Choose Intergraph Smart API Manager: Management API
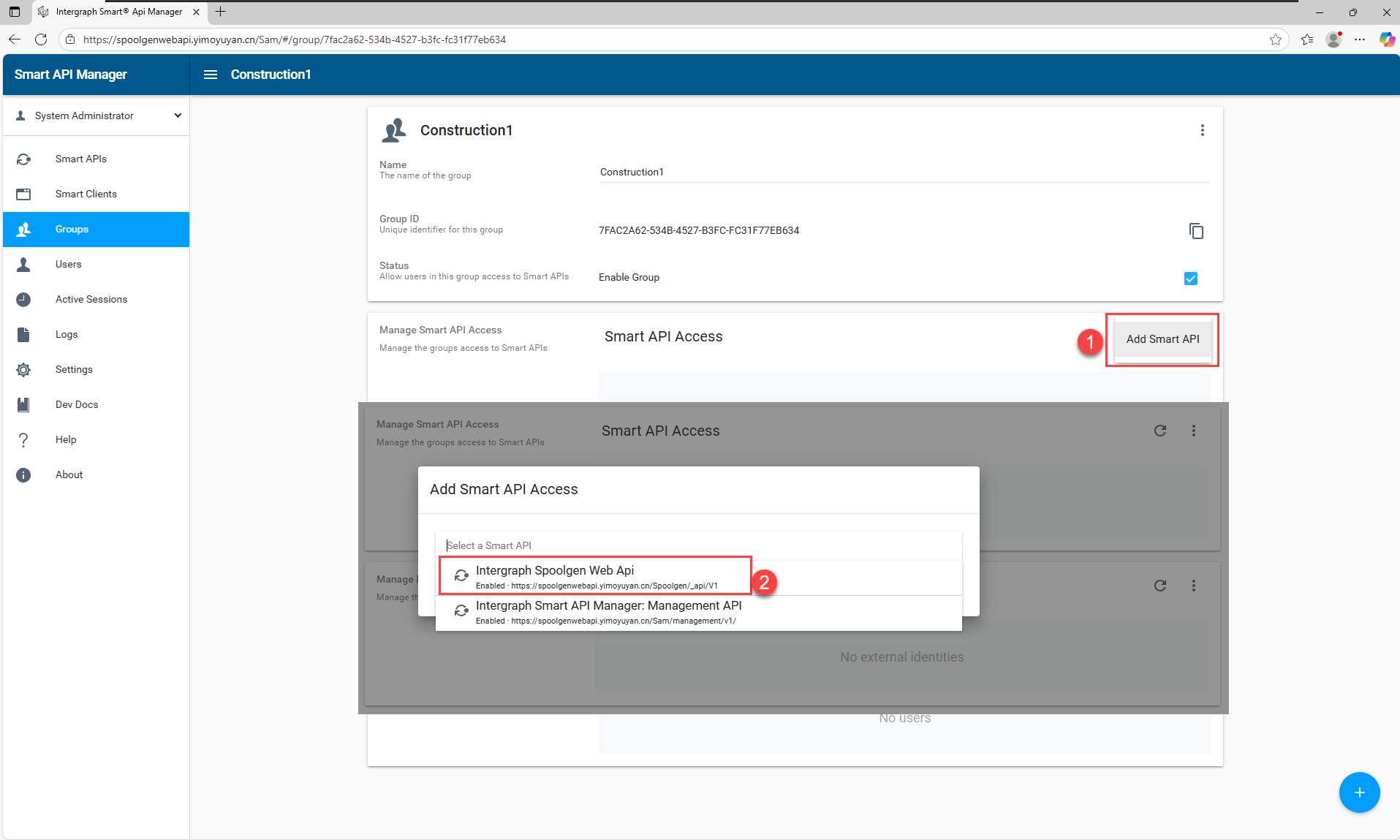Screen dimensions: 1400x840 coord(608,612)
